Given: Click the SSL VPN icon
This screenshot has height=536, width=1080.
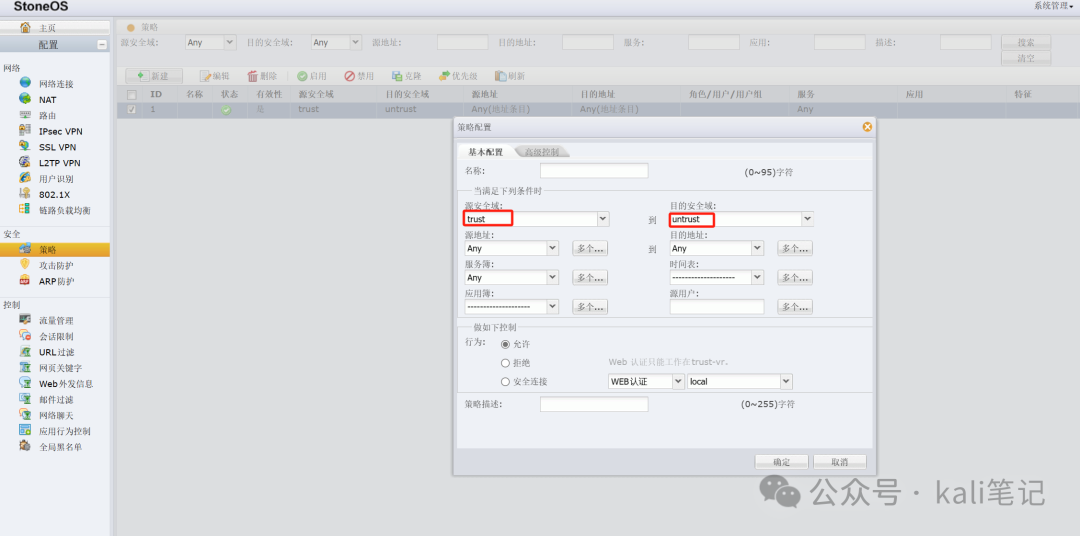Looking at the screenshot, I should point(25,146).
